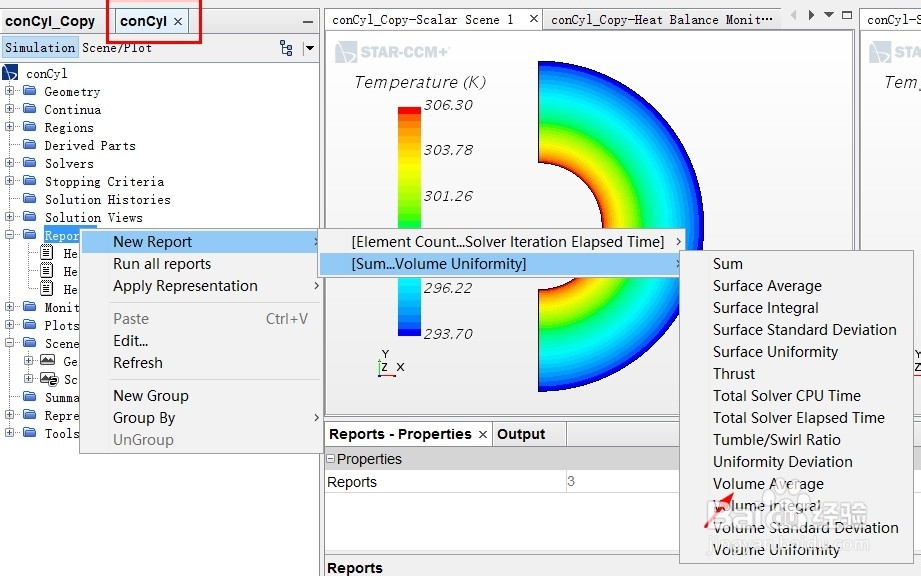
Task: Expand the Regions node
Action: pyautogui.click(x=9, y=127)
